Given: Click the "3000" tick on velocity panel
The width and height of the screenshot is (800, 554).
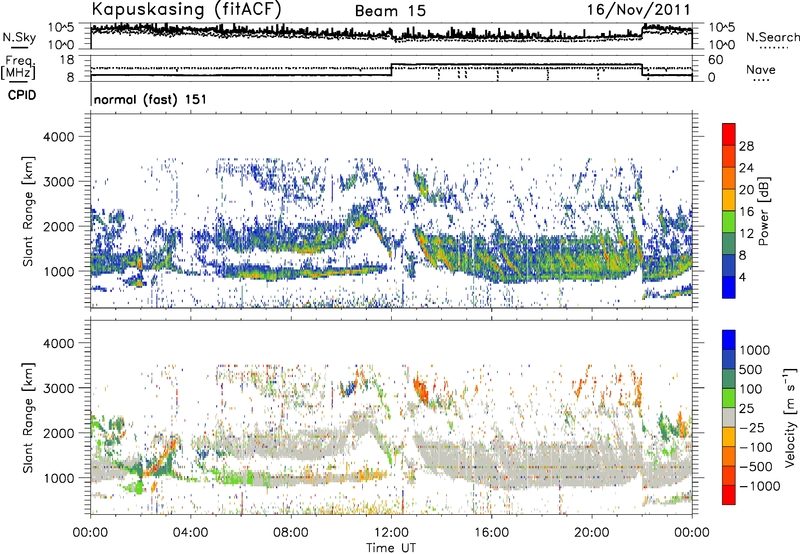Looking at the screenshot, I should (x=58, y=388).
